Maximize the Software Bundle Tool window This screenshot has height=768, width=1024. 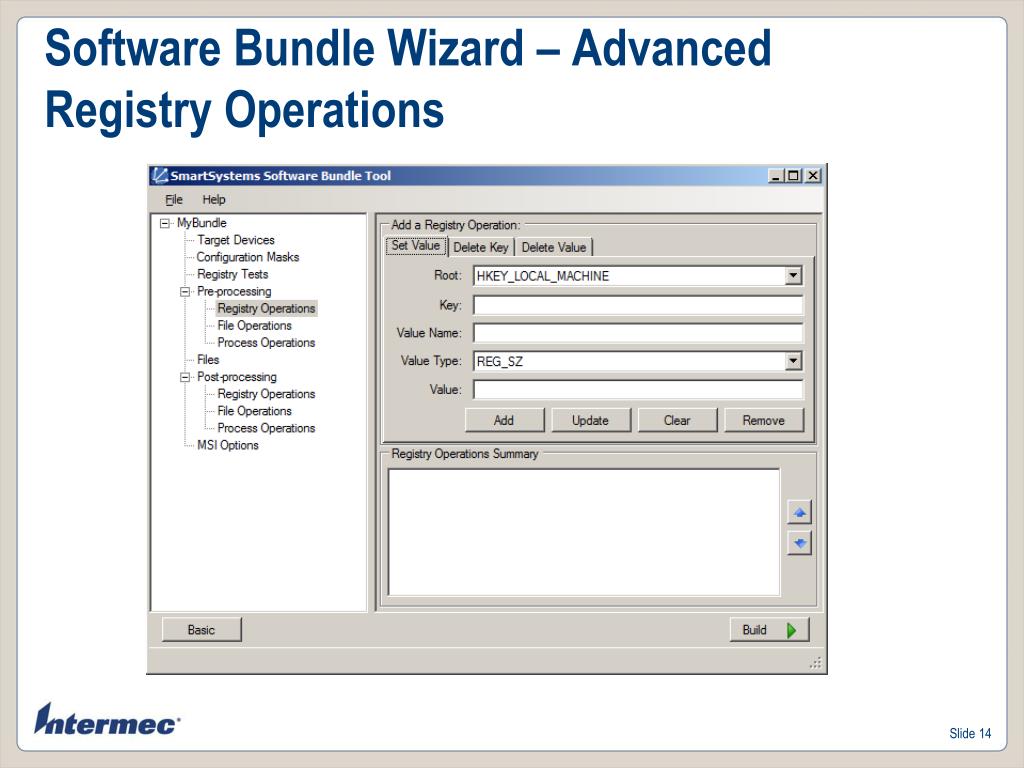[793, 176]
